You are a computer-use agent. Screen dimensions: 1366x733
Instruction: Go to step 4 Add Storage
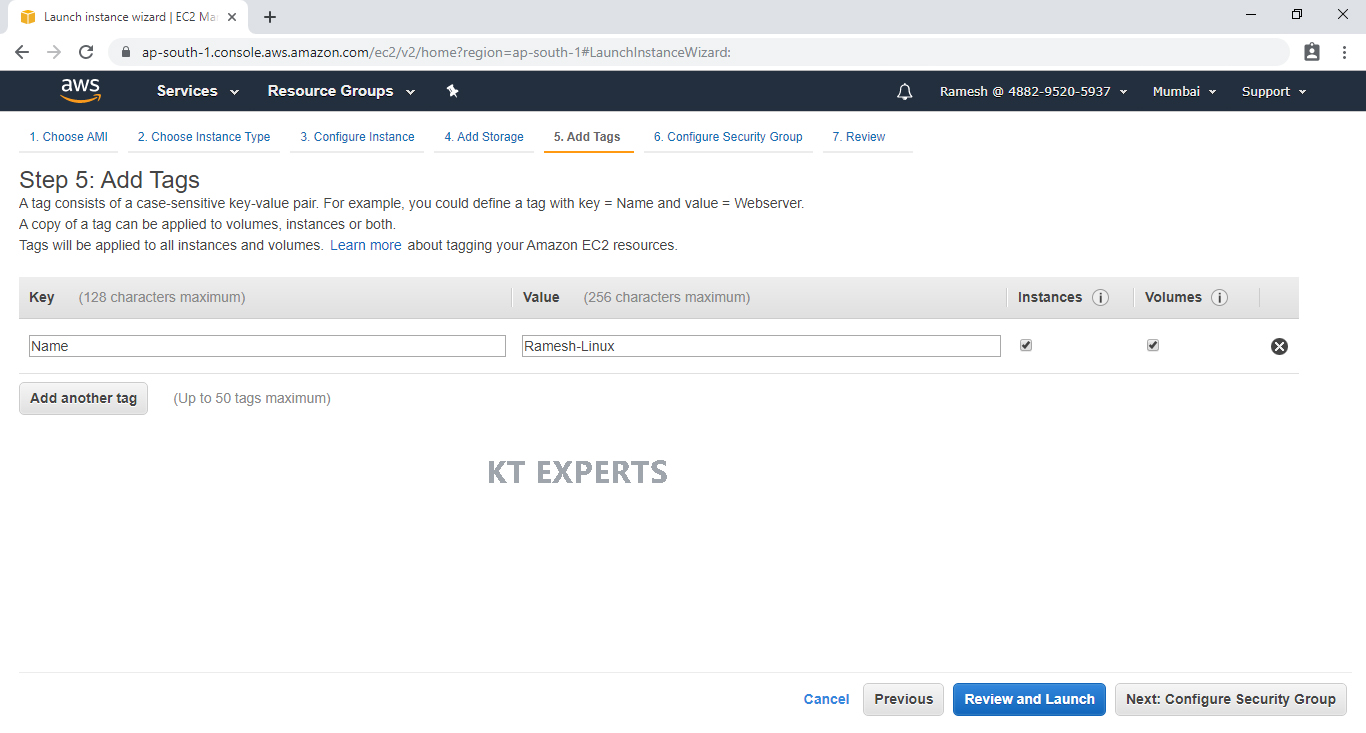click(484, 137)
